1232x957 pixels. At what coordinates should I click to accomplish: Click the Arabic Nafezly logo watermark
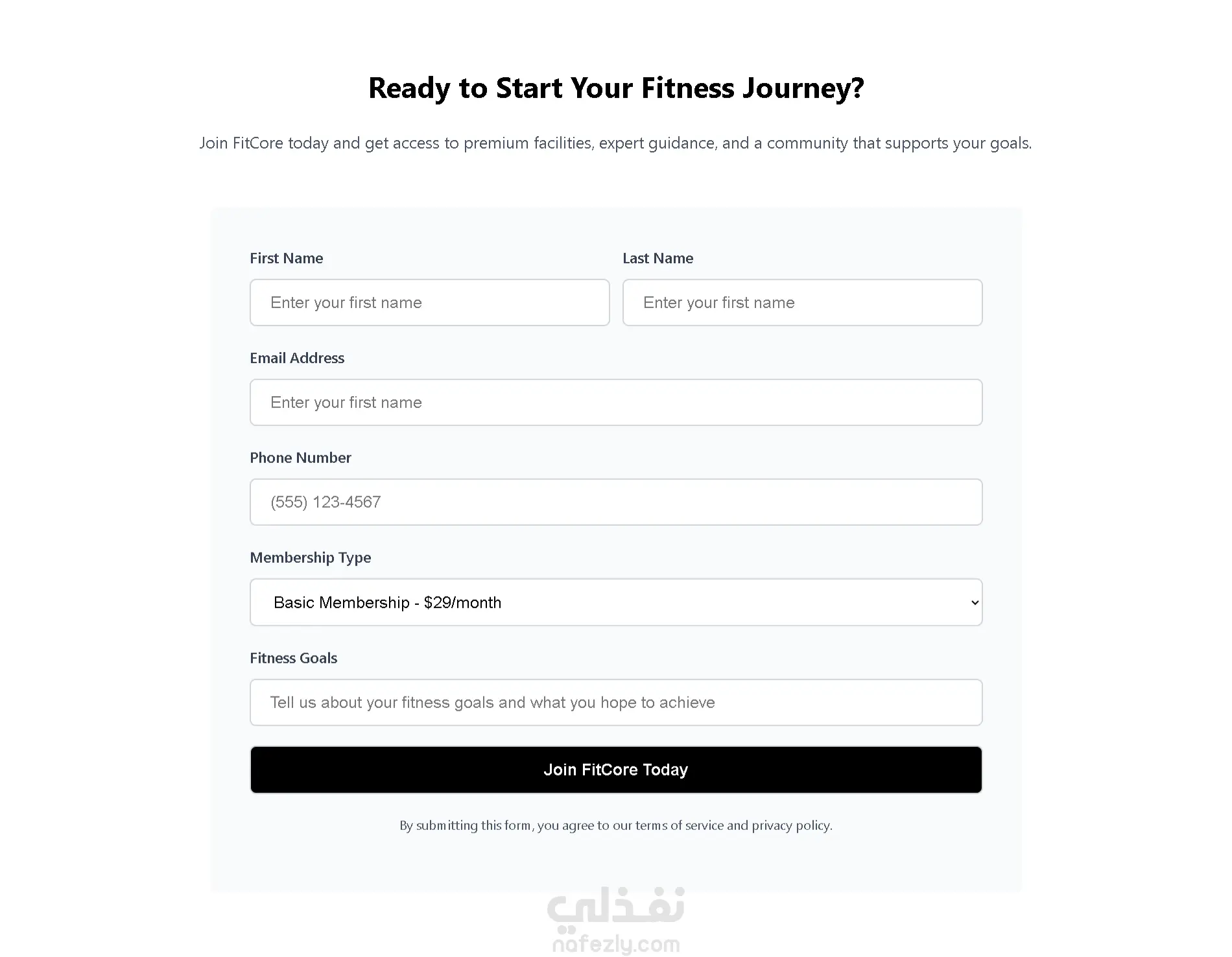click(x=616, y=906)
